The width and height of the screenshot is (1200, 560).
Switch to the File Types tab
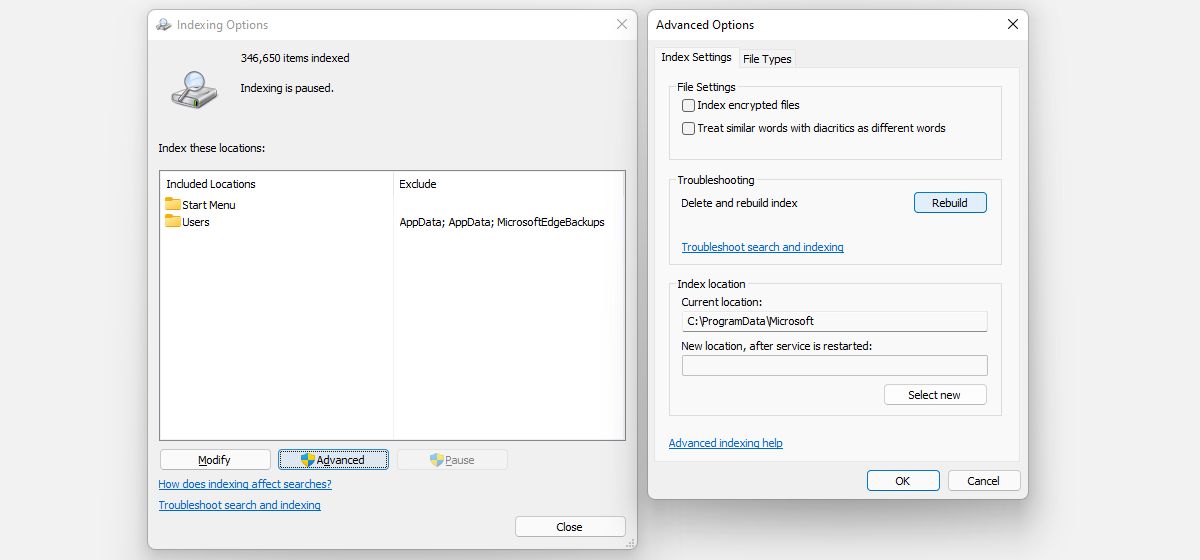(x=767, y=59)
